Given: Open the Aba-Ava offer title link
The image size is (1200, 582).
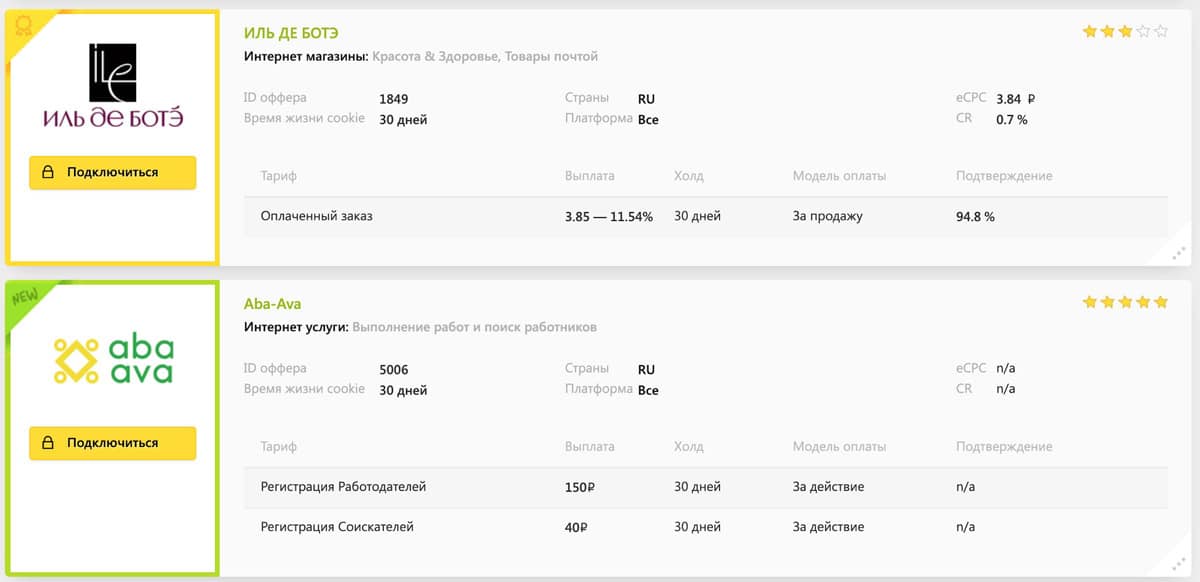Looking at the screenshot, I should [272, 303].
